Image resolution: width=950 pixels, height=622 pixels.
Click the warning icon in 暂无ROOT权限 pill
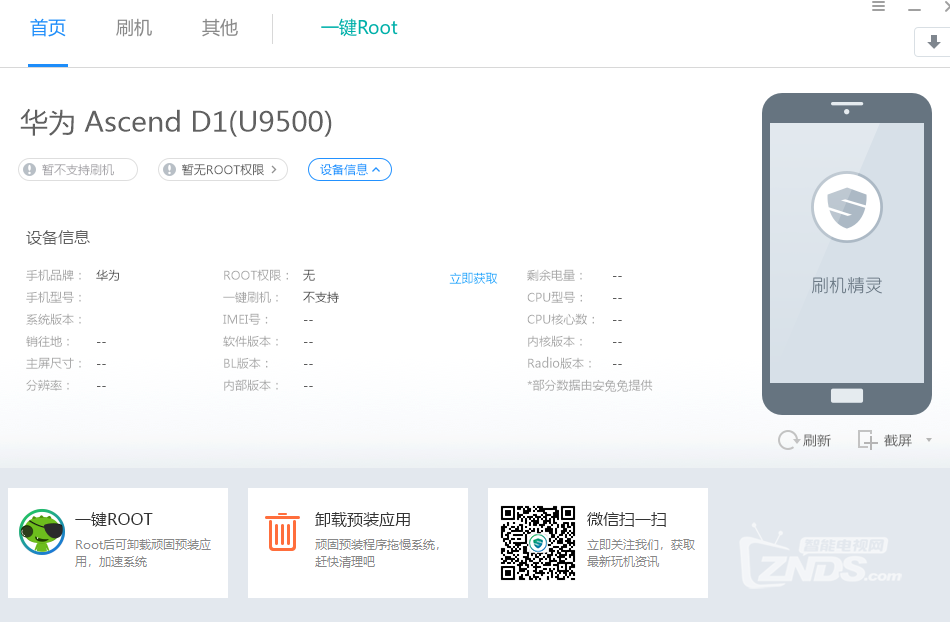tap(170, 170)
